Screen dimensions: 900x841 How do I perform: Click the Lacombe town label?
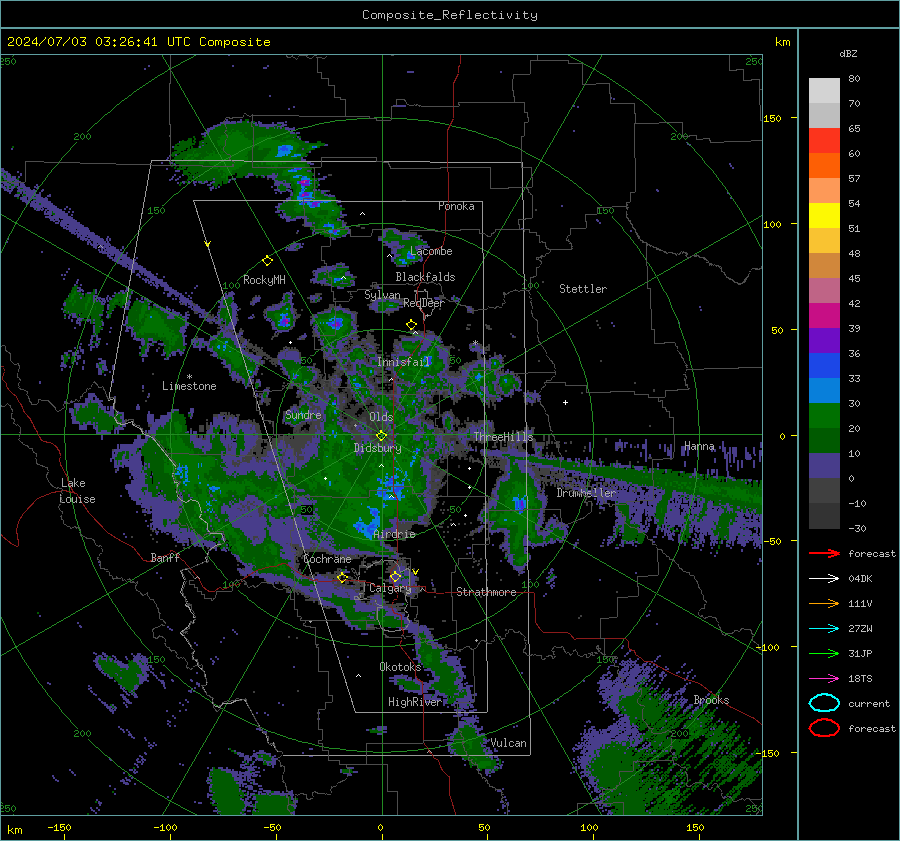point(431,251)
